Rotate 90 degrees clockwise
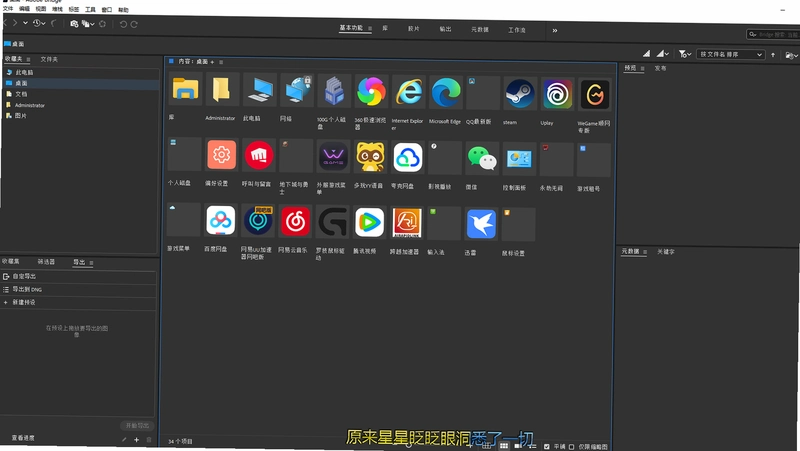Viewport: 800px width, 451px height. pos(134,24)
